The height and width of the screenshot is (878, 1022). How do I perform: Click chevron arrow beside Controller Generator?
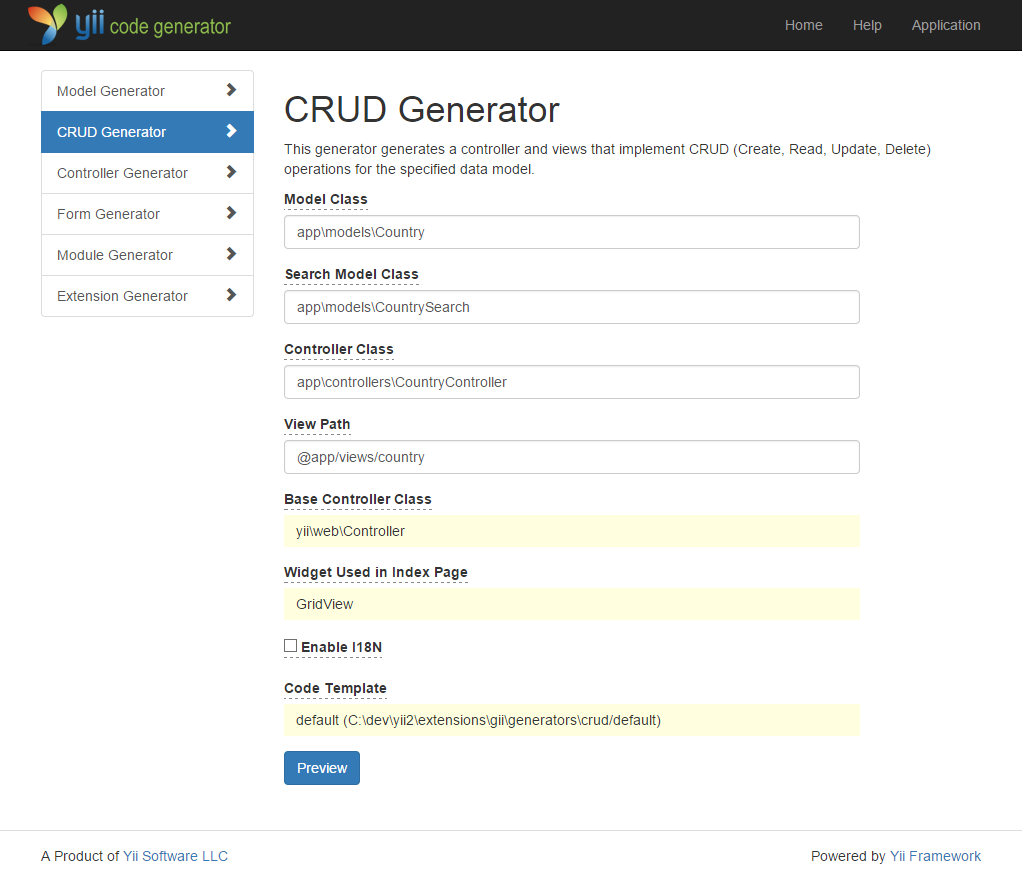click(231, 172)
